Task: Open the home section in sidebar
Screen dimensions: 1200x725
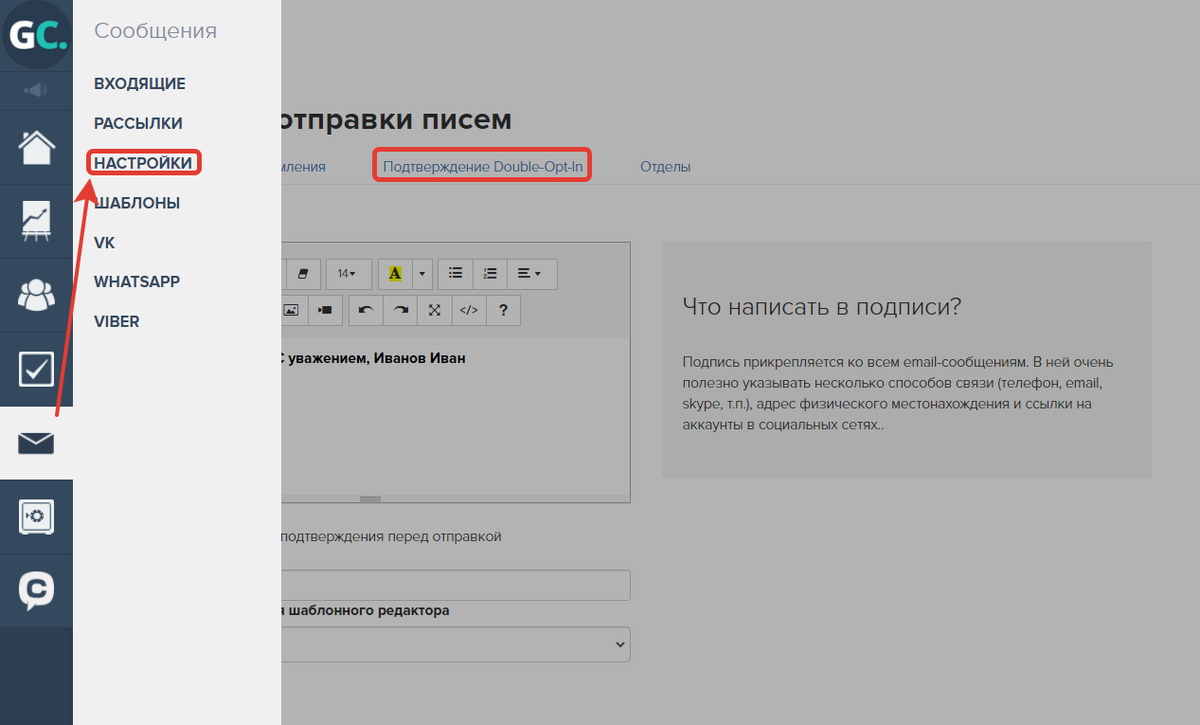Action: pos(36,147)
